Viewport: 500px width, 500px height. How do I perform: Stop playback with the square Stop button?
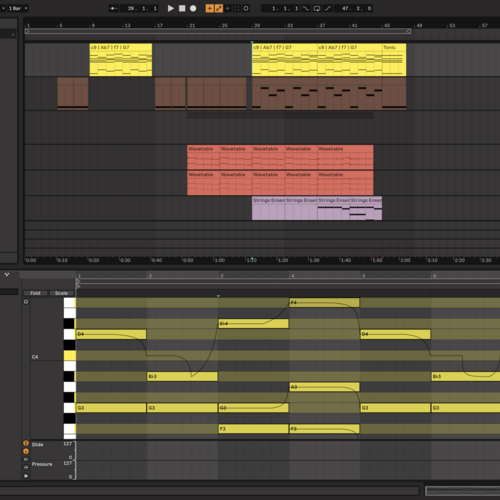click(182, 8)
